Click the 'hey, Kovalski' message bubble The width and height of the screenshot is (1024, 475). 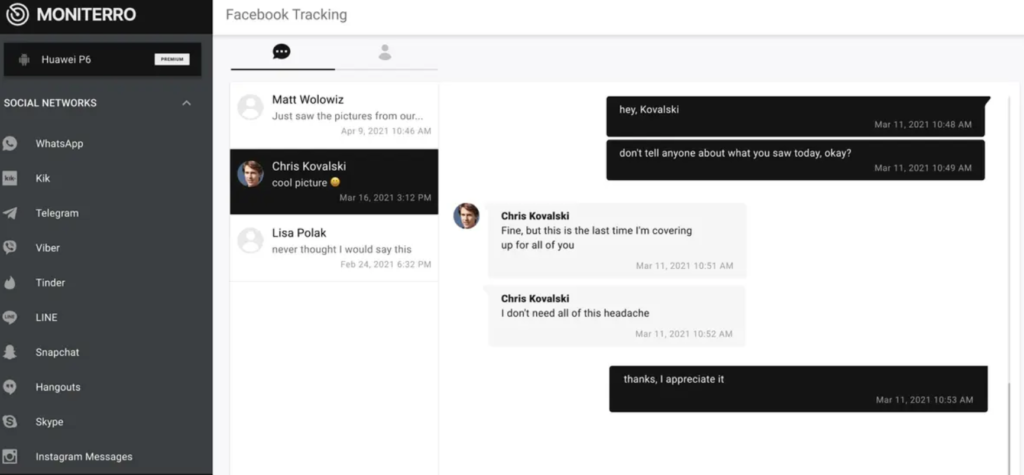tap(796, 116)
